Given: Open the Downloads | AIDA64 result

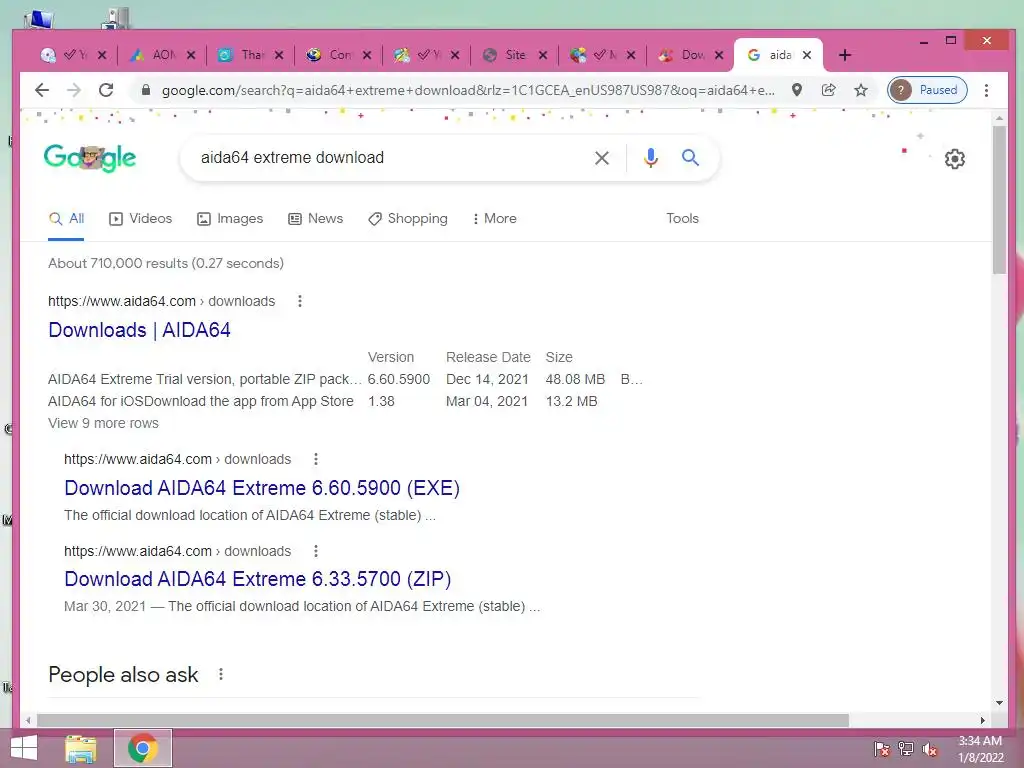Looking at the screenshot, I should (x=139, y=330).
